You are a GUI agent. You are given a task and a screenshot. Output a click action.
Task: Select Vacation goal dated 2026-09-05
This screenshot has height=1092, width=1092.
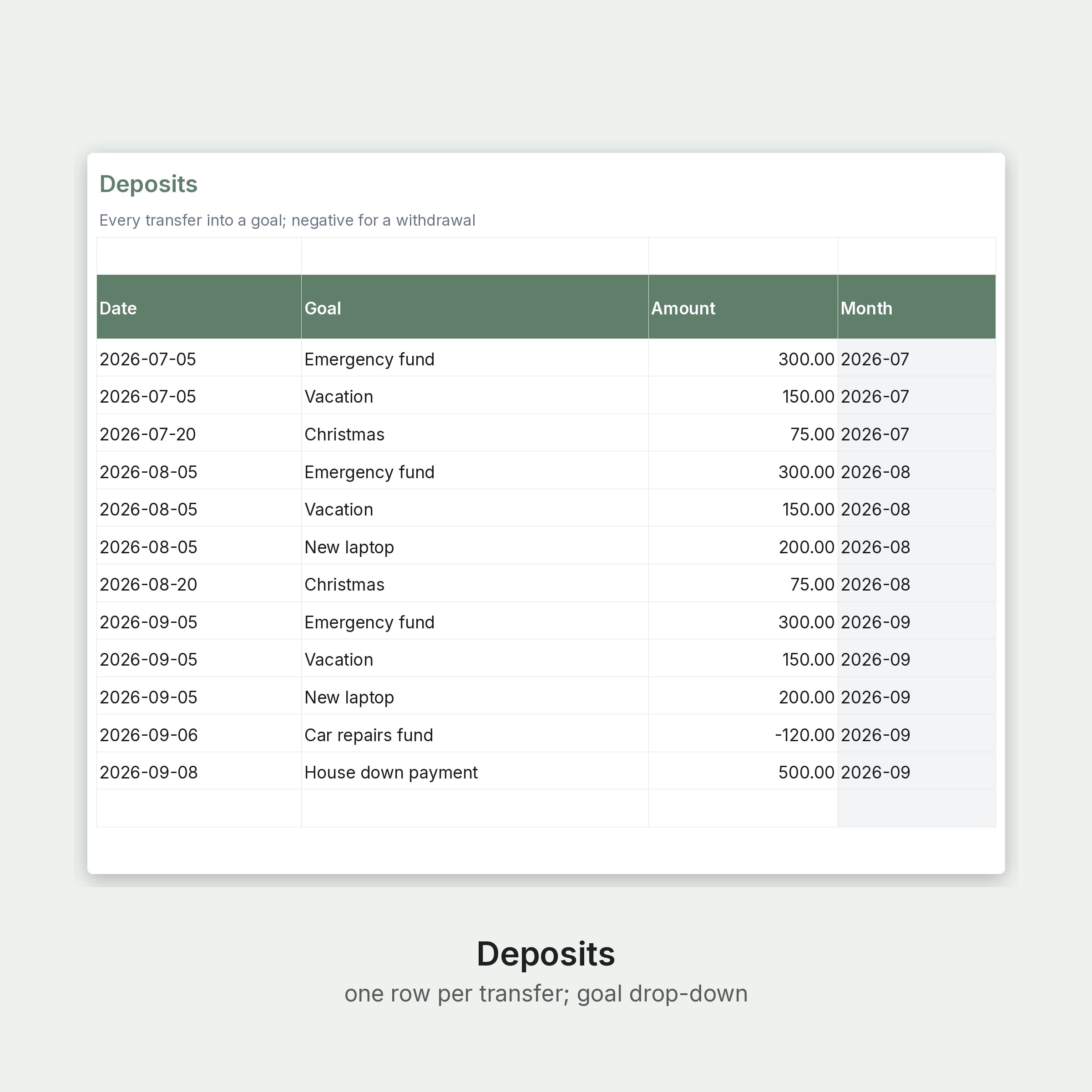pos(475,658)
